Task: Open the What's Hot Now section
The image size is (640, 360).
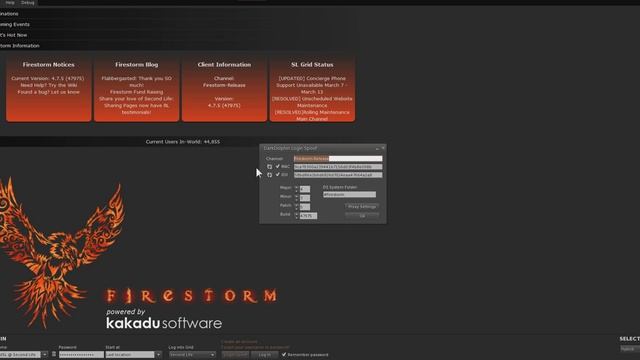Action: pyautogui.click(x=13, y=35)
